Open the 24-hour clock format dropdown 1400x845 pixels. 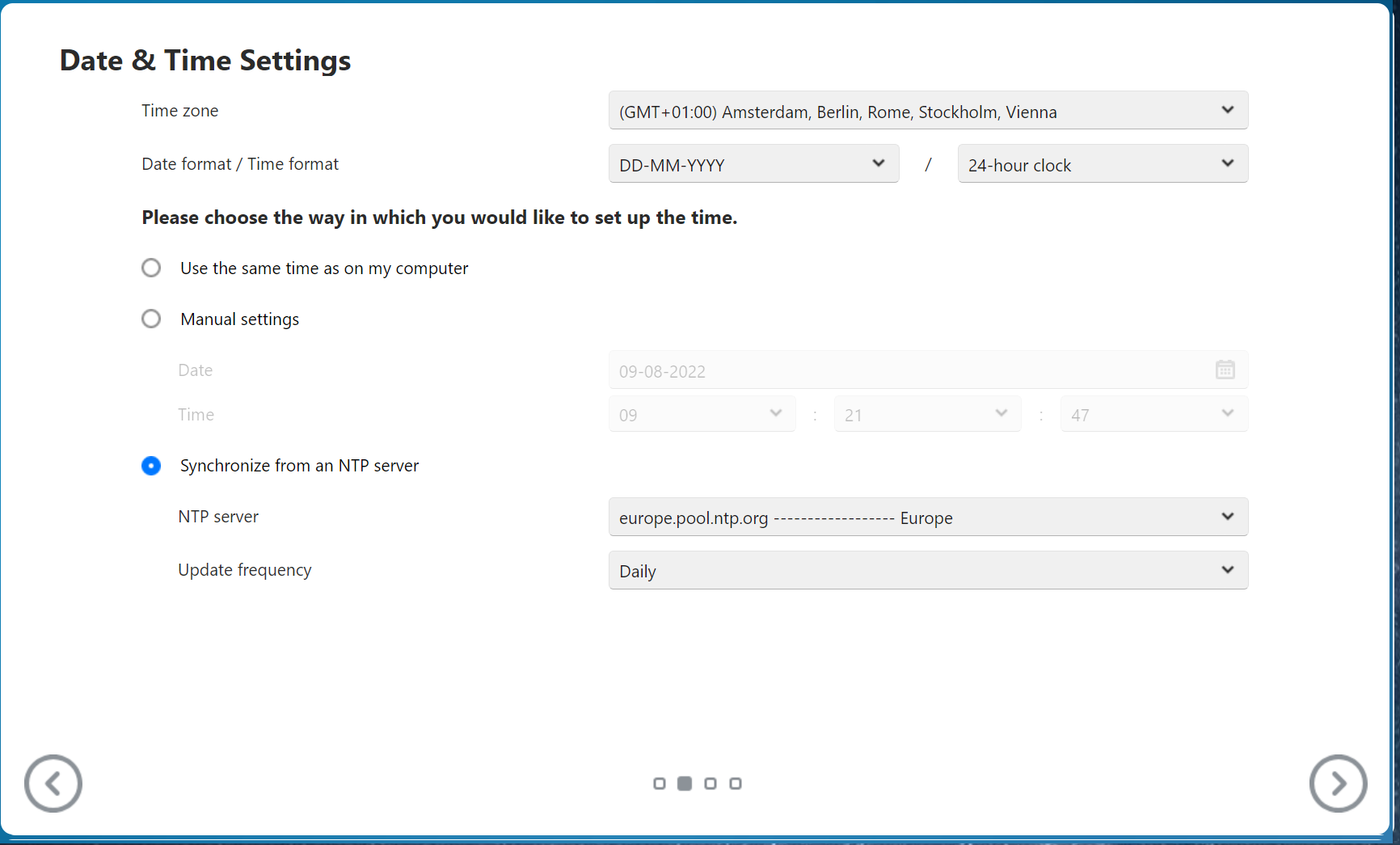point(1103,164)
